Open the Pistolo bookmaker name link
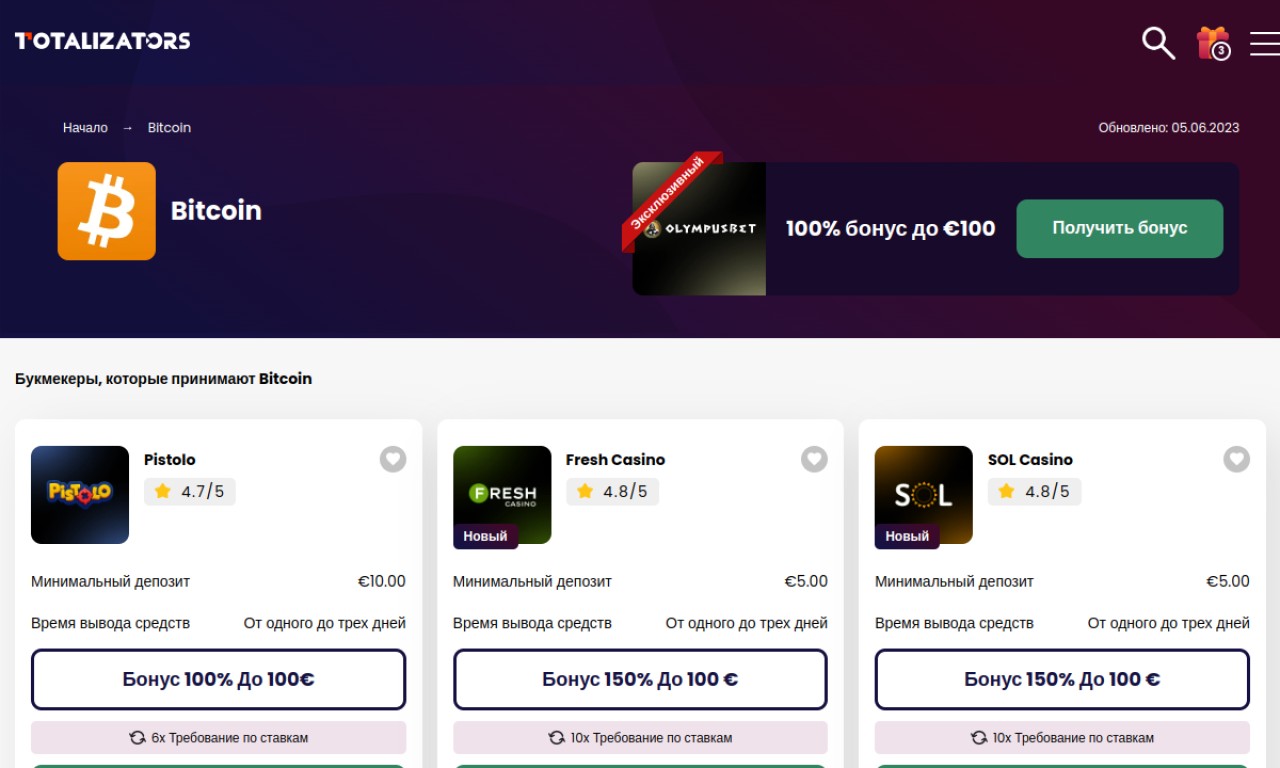 tap(170, 460)
